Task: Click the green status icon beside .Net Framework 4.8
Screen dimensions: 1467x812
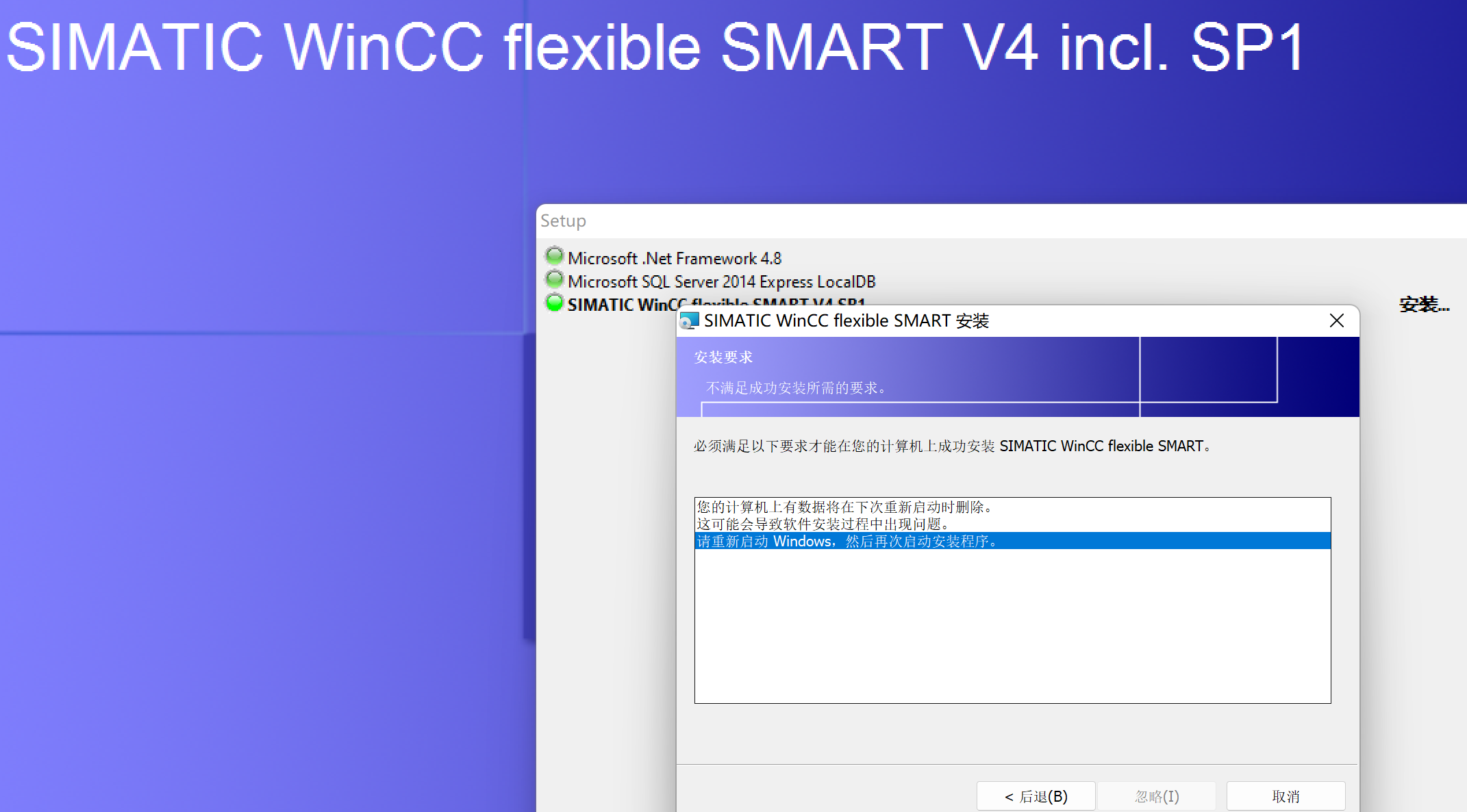Action: [554, 256]
